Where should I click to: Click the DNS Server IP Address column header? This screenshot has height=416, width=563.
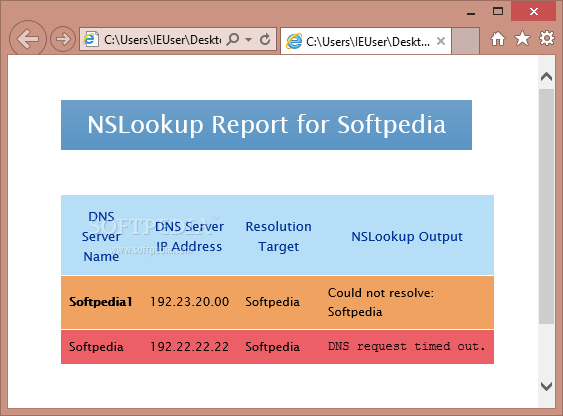pyautogui.click(x=189, y=236)
